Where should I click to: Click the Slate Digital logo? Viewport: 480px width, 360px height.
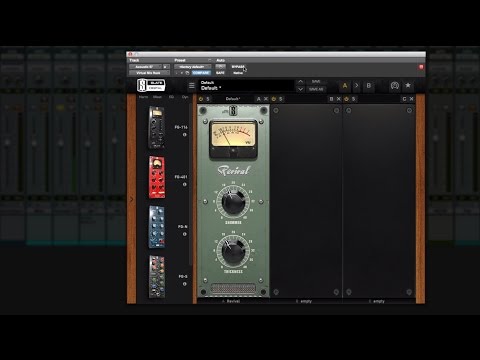tap(151, 85)
